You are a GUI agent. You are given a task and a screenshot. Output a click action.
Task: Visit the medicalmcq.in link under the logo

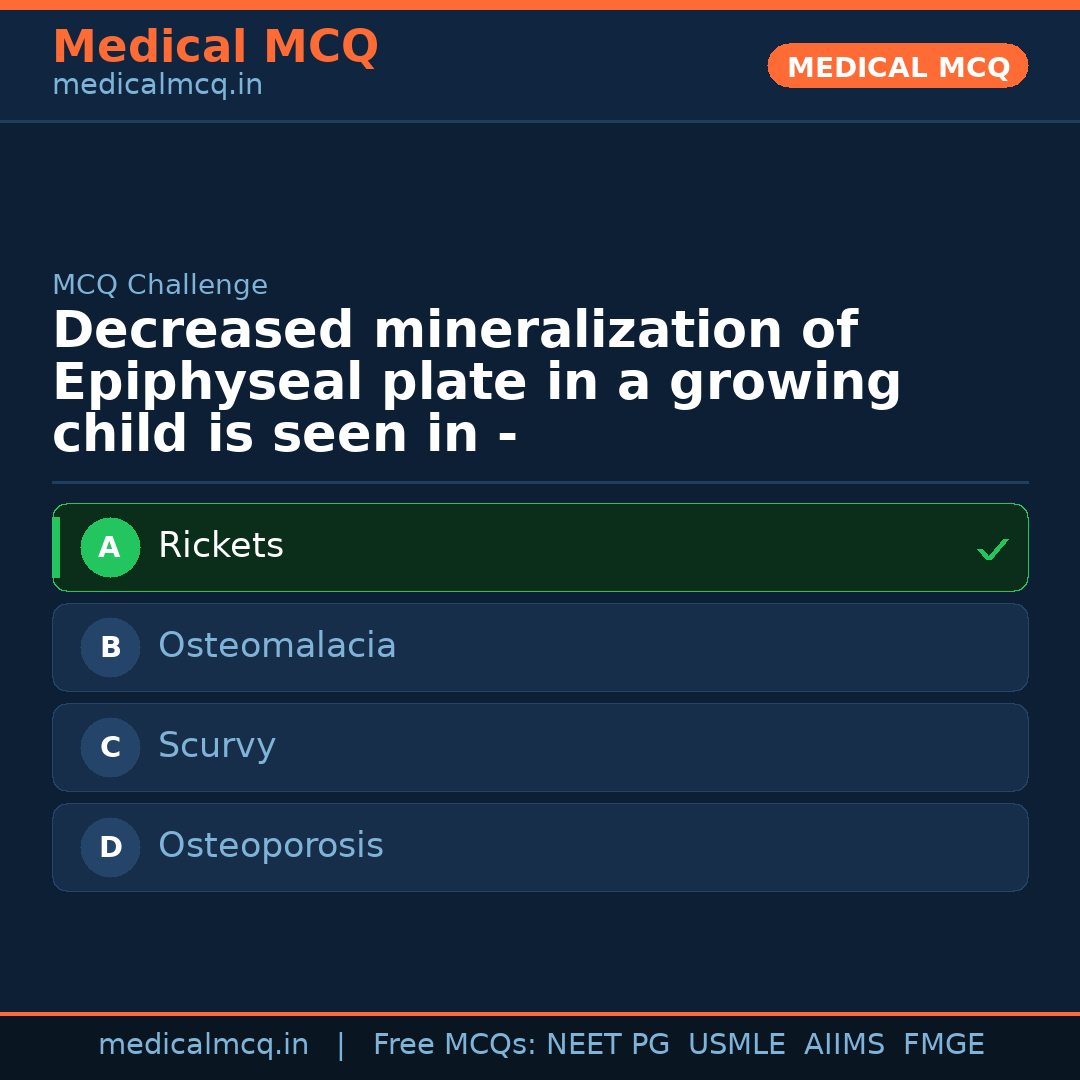(x=157, y=85)
